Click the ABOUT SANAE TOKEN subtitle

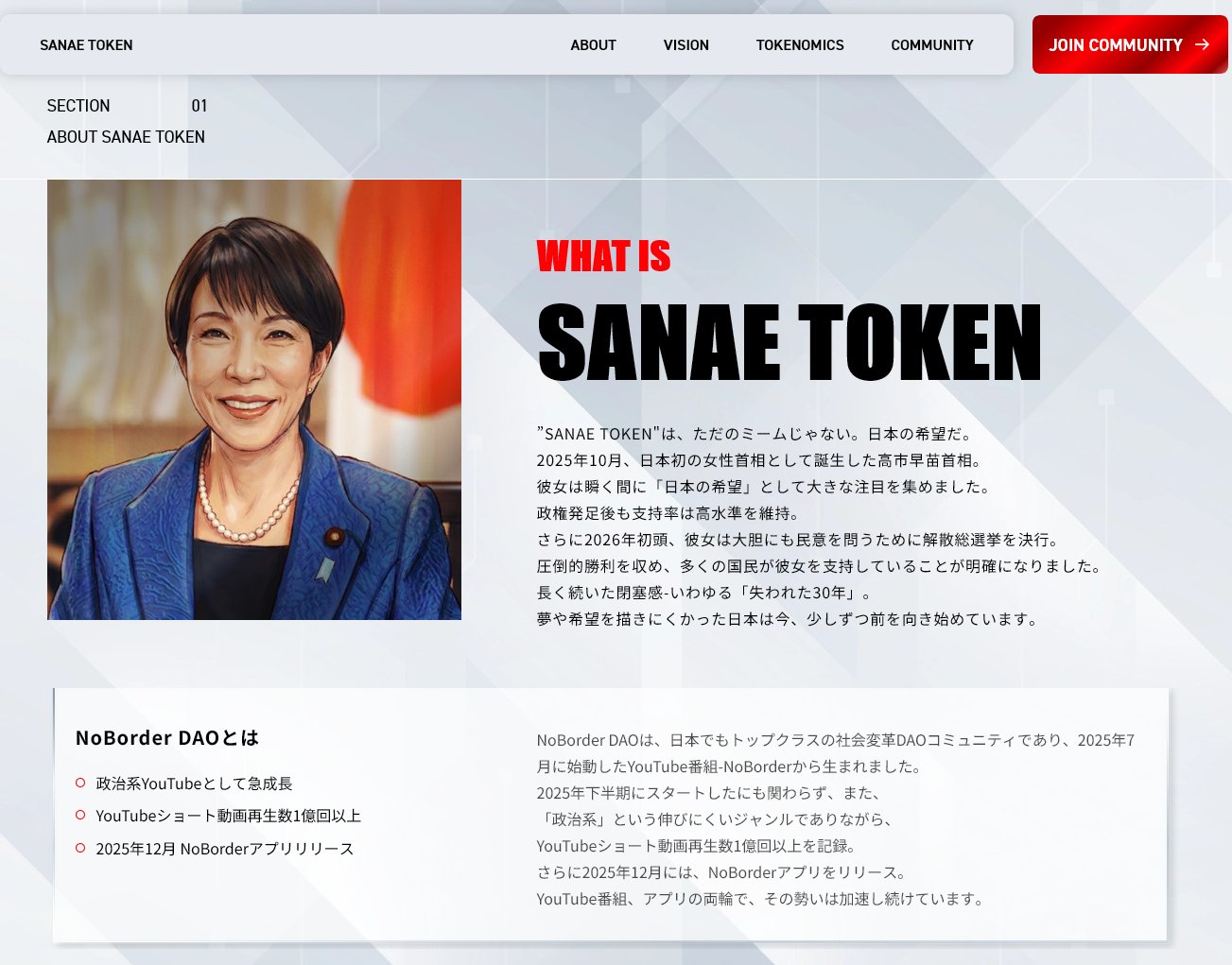(126, 137)
